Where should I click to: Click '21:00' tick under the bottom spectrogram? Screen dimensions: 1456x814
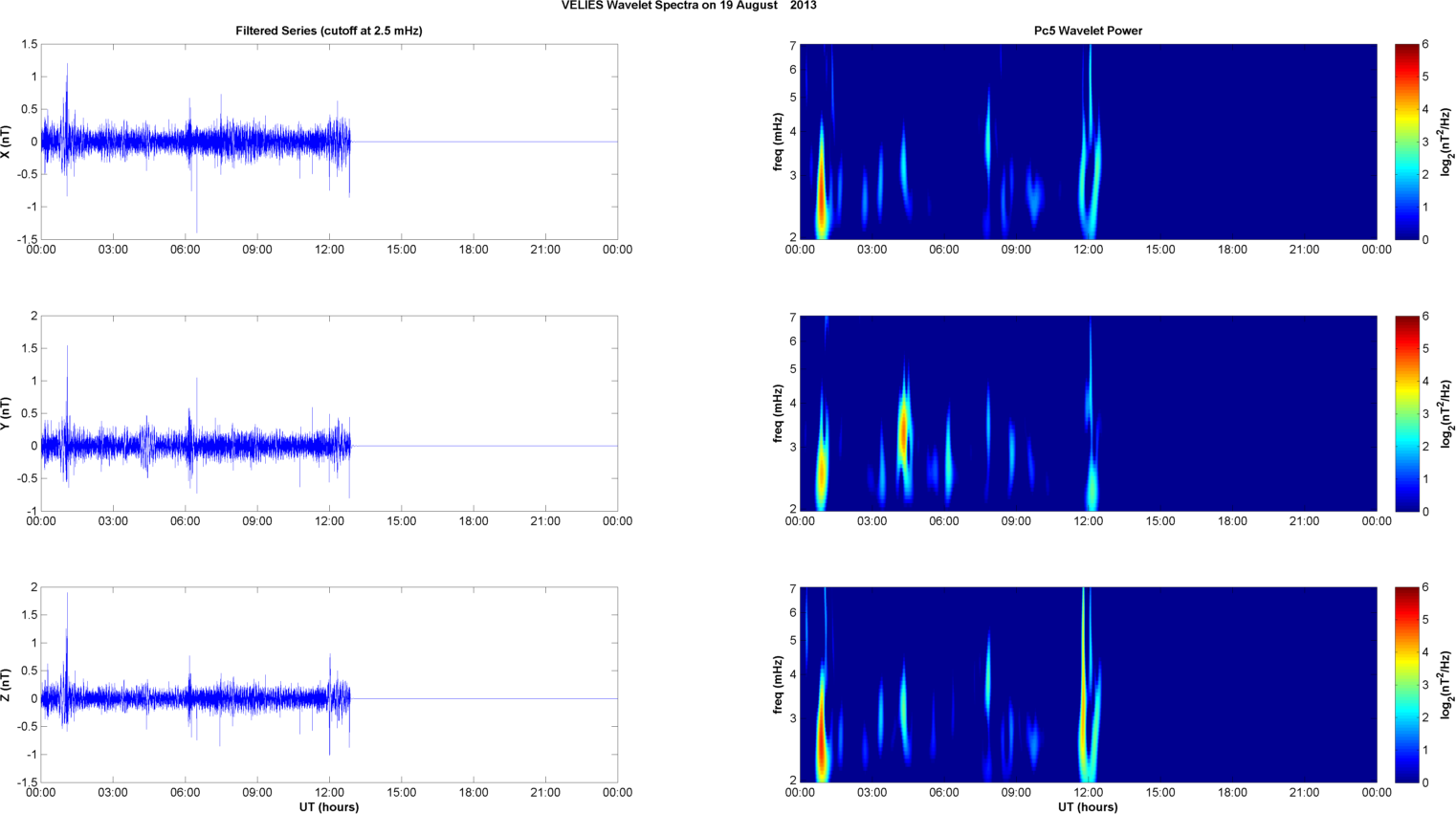(1304, 793)
